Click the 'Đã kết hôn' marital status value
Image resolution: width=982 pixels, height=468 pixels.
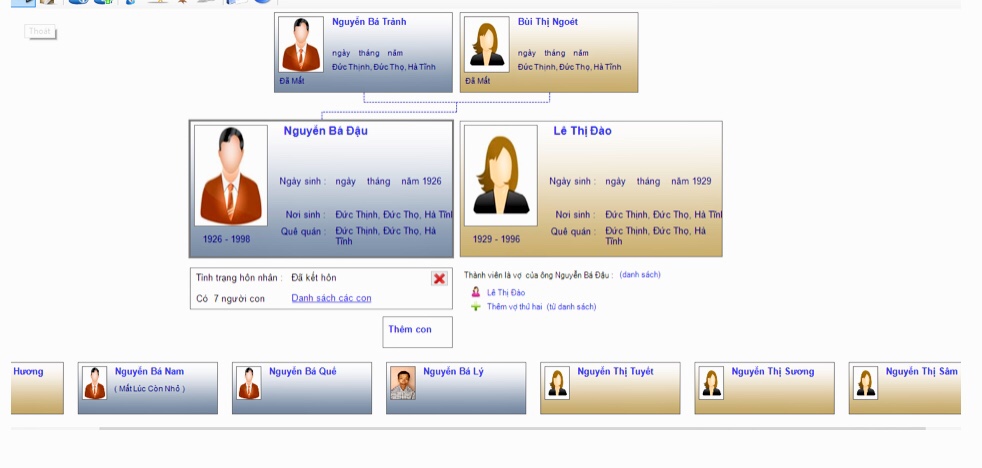coord(314,278)
